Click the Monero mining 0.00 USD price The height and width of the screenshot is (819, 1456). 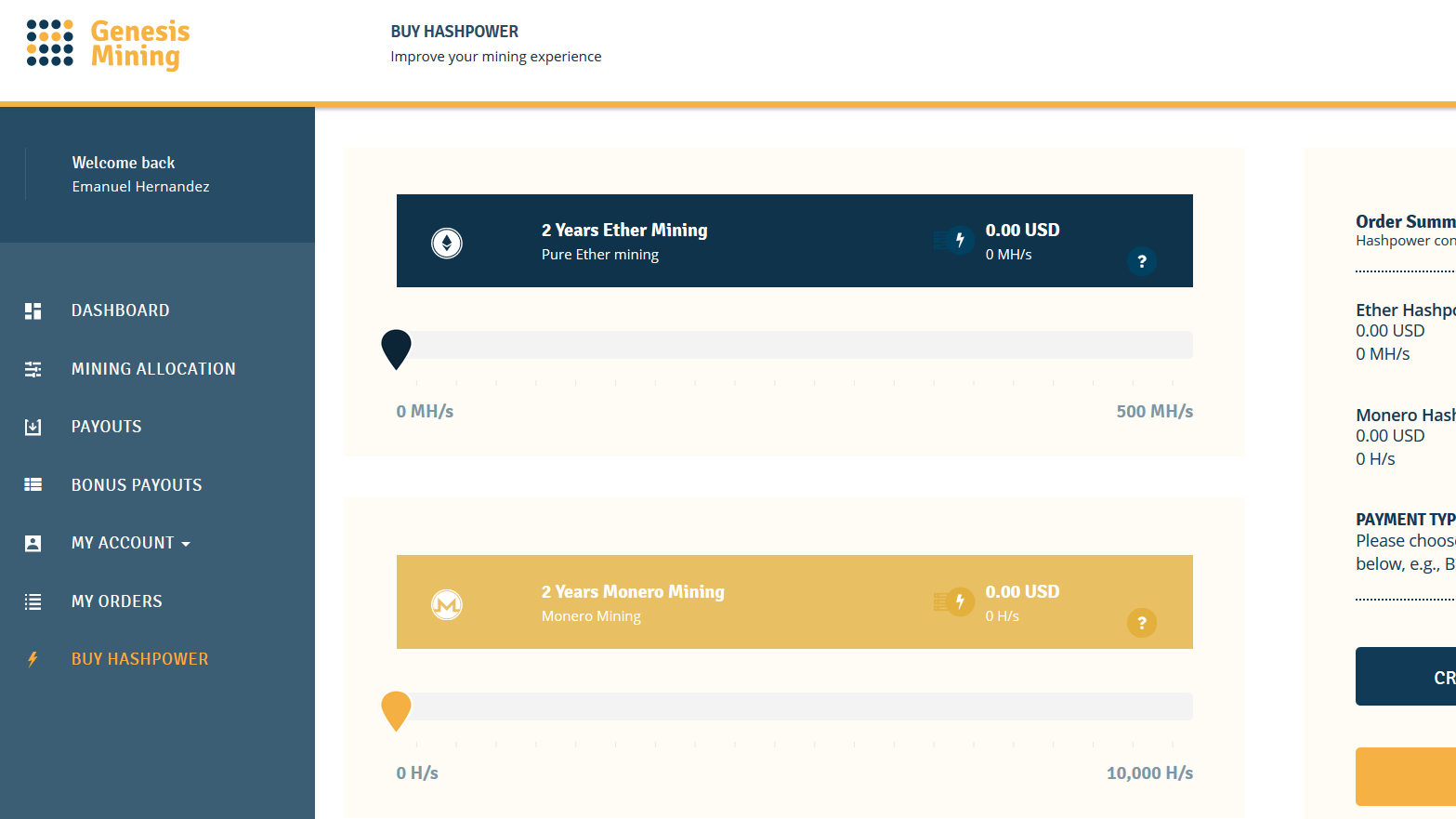pyautogui.click(x=1022, y=591)
